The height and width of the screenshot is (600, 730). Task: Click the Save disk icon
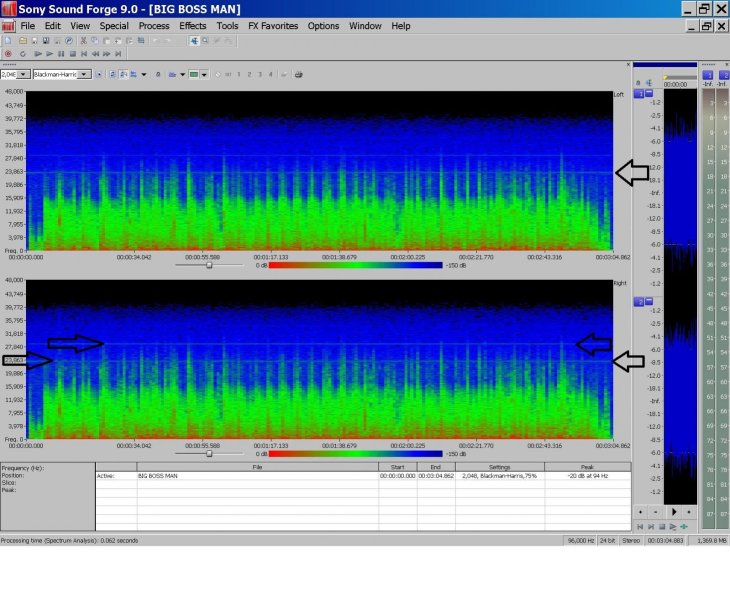click(33, 41)
